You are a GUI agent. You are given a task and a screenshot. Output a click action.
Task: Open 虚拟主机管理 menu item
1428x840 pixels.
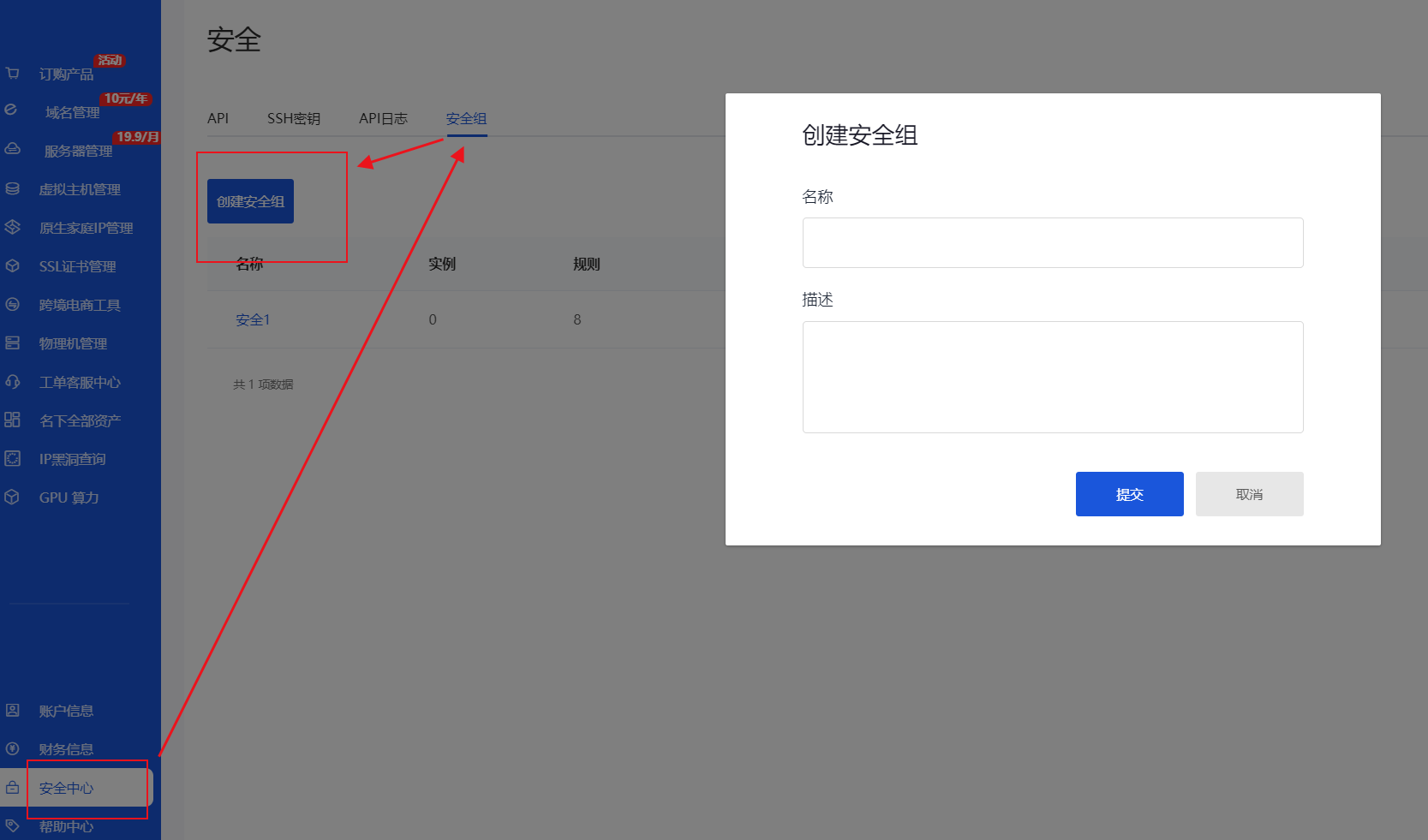(x=80, y=189)
